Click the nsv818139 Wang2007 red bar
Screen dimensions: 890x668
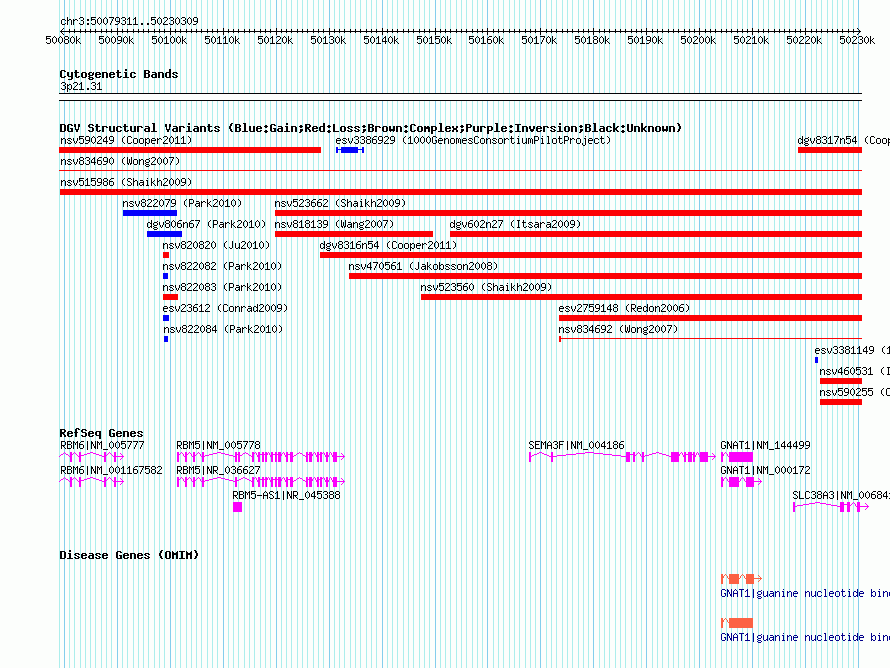tap(354, 234)
